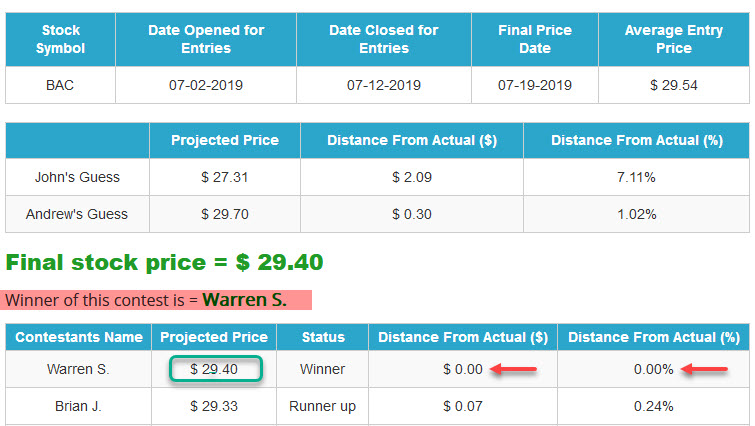
Task: Click the Andrew's Guess row label
Action: pyautogui.click(x=77, y=214)
